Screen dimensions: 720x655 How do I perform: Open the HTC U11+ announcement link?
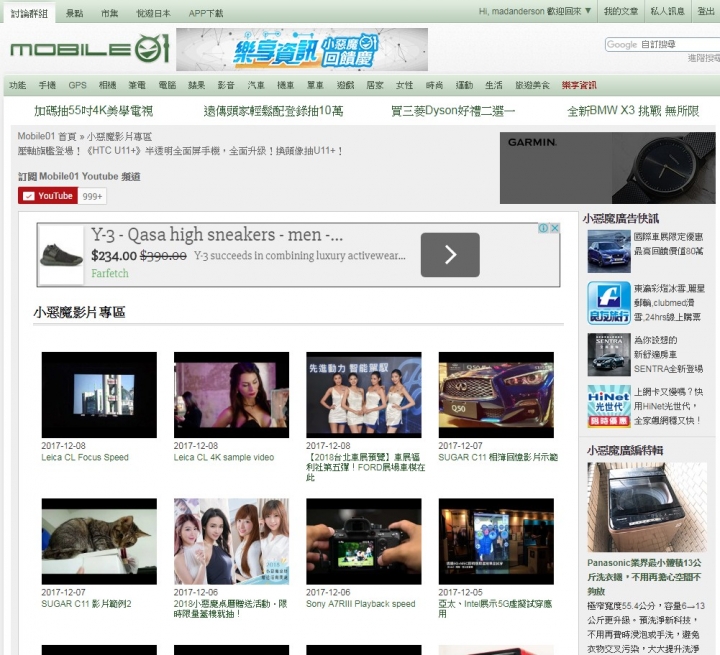click(x=180, y=151)
